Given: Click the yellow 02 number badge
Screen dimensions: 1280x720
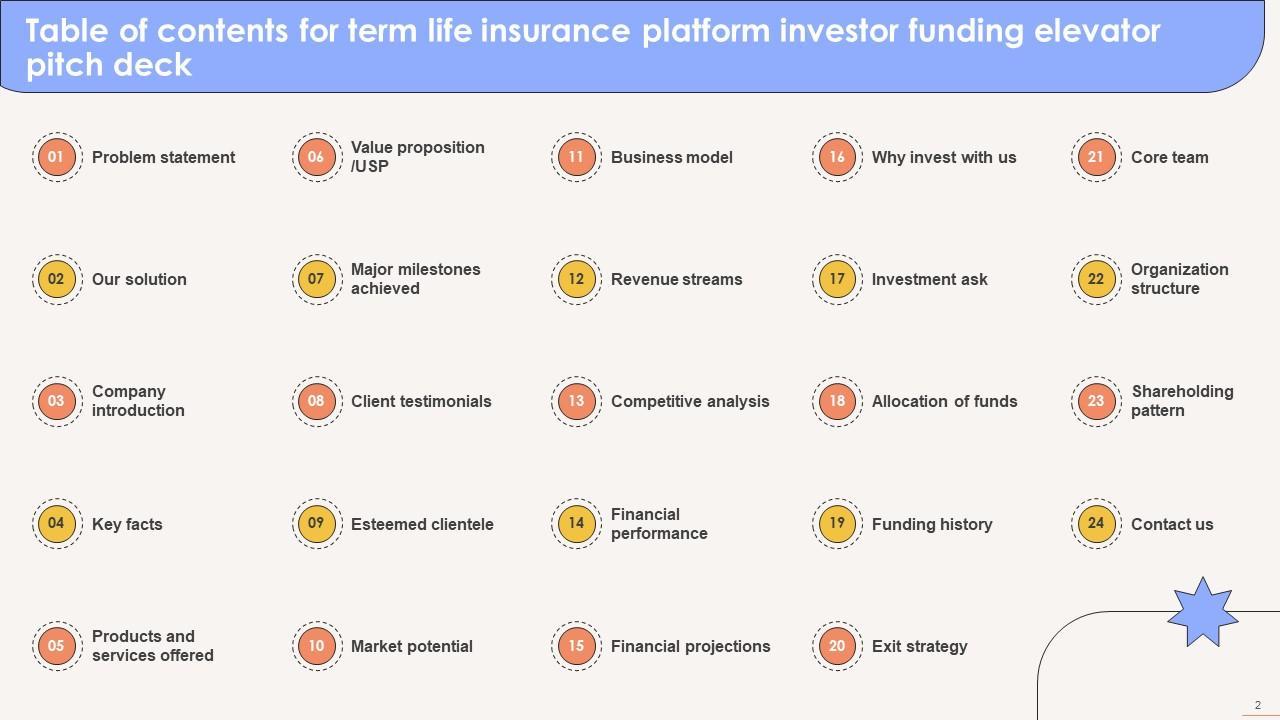Looking at the screenshot, I should [56, 279].
